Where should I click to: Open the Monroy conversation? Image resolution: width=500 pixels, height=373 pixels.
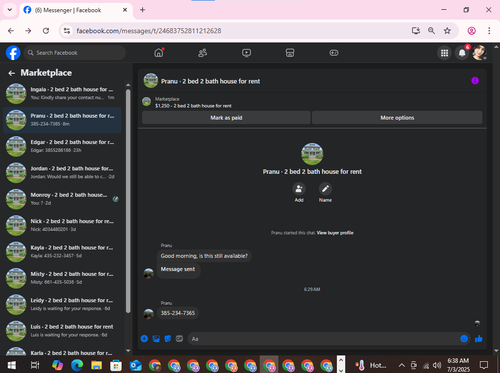62,199
